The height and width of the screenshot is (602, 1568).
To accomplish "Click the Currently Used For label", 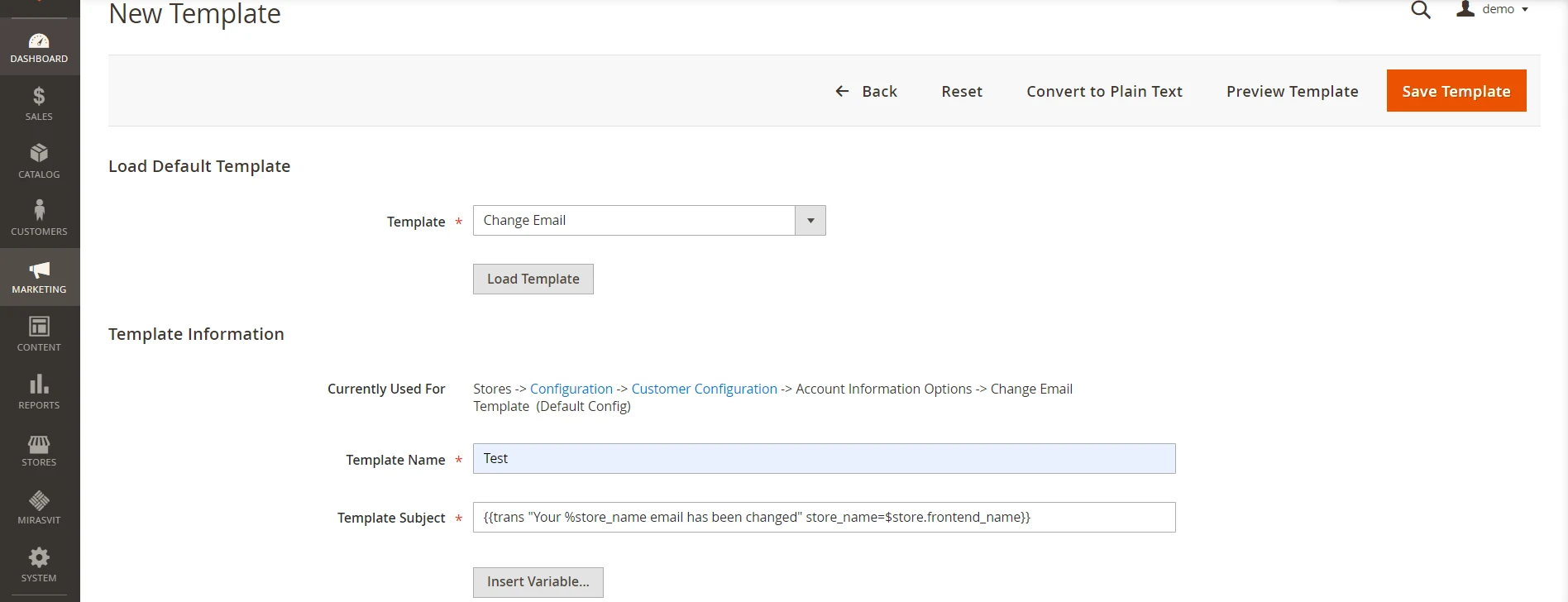I will [386, 389].
